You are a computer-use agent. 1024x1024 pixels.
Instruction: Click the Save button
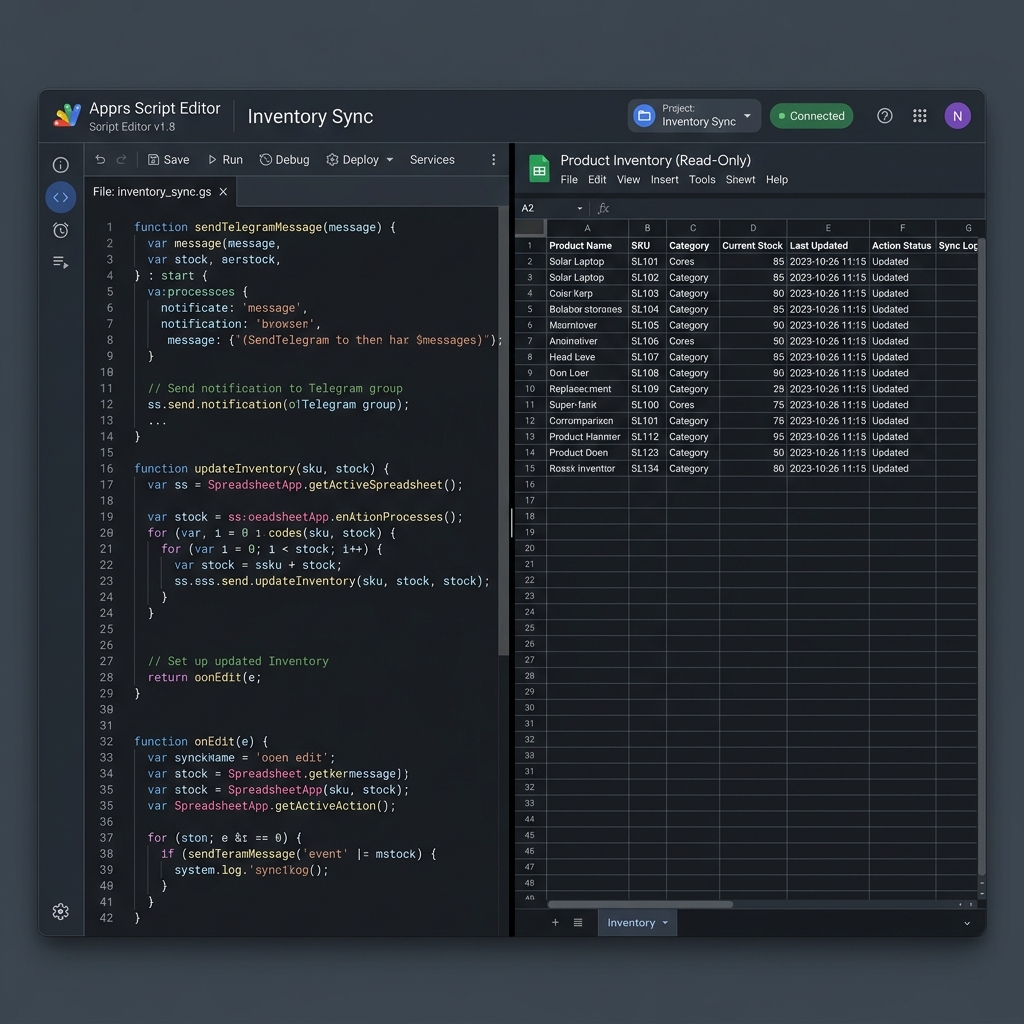168,160
